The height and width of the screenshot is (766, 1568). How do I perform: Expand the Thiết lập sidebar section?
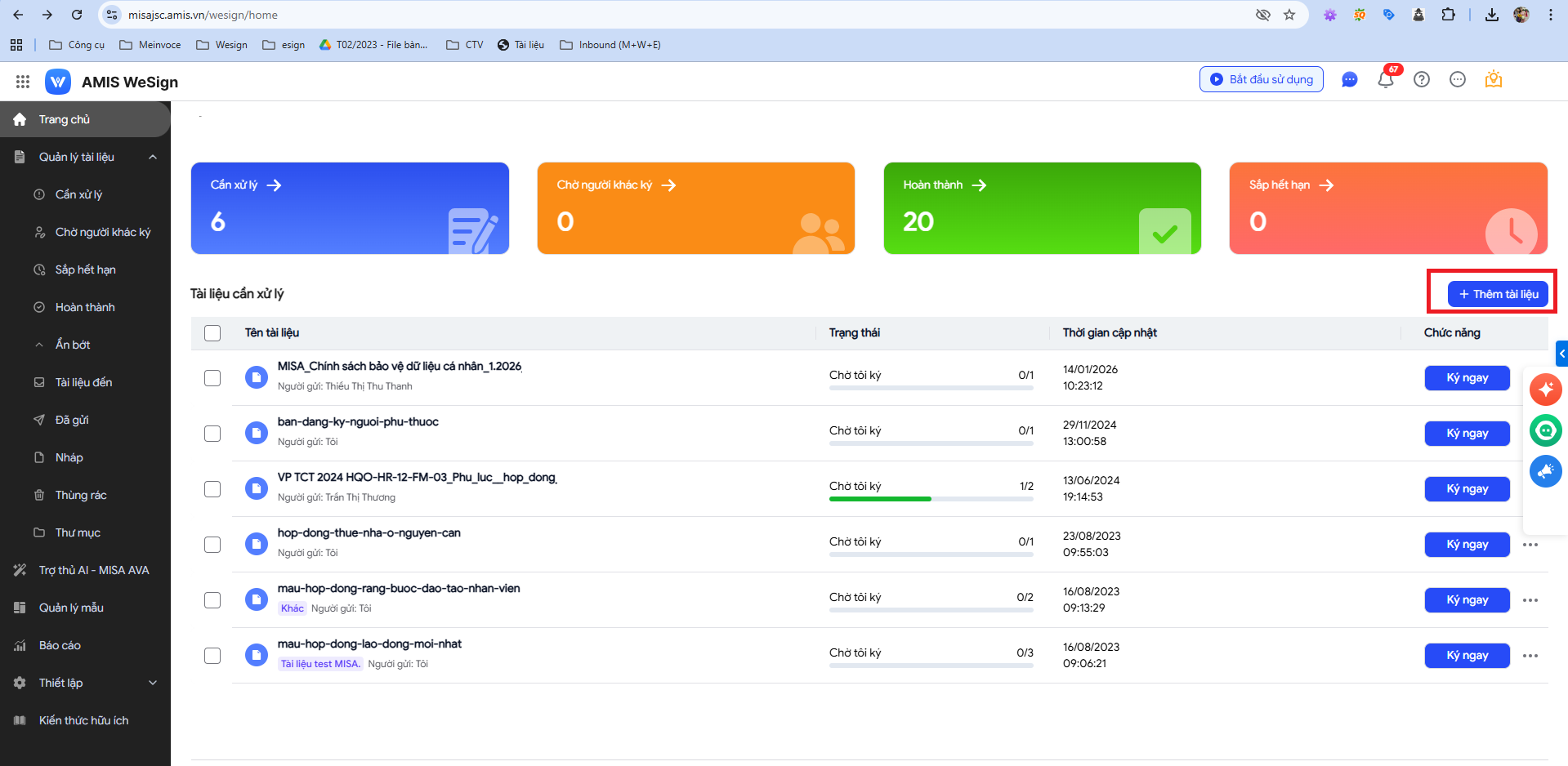[153, 683]
